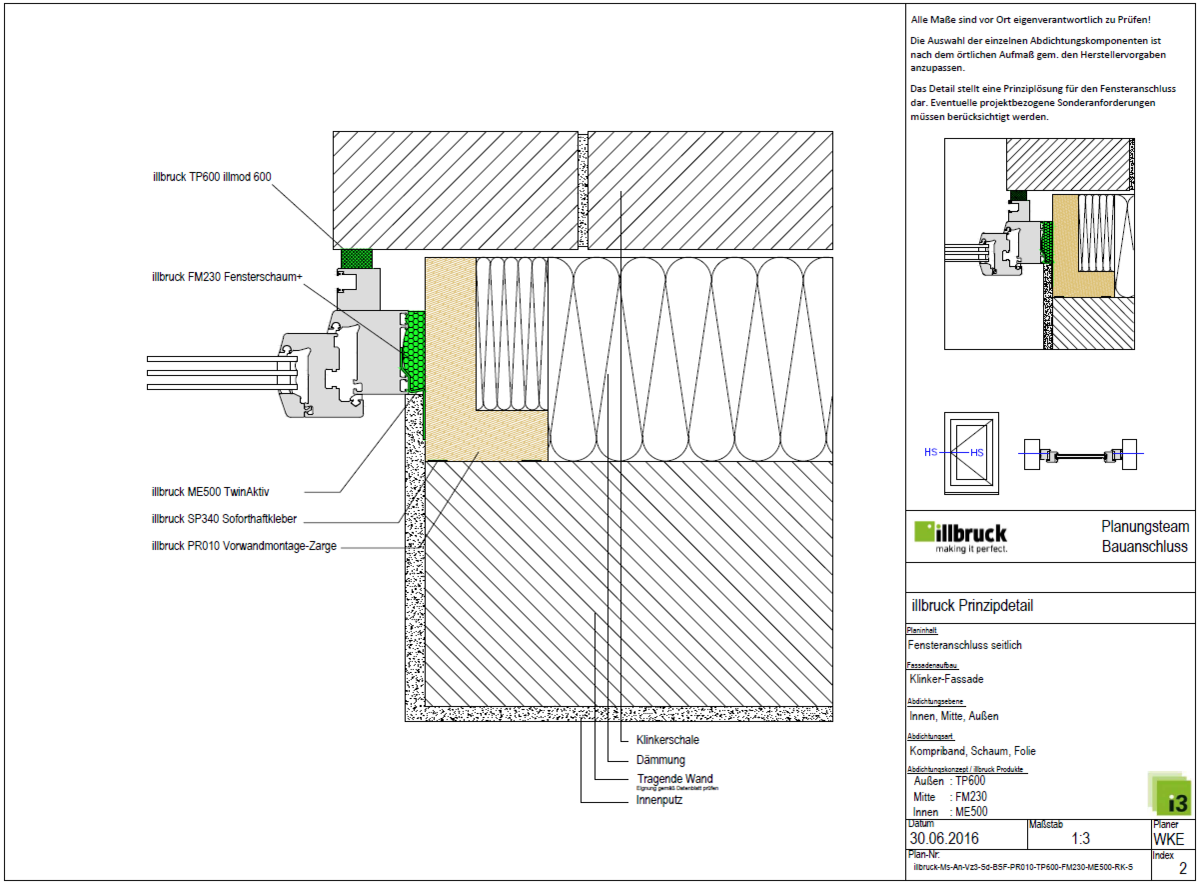Click the green FM230 honeycomb foam joint
The height and width of the screenshot is (885, 1200).
pyautogui.click(x=415, y=350)
